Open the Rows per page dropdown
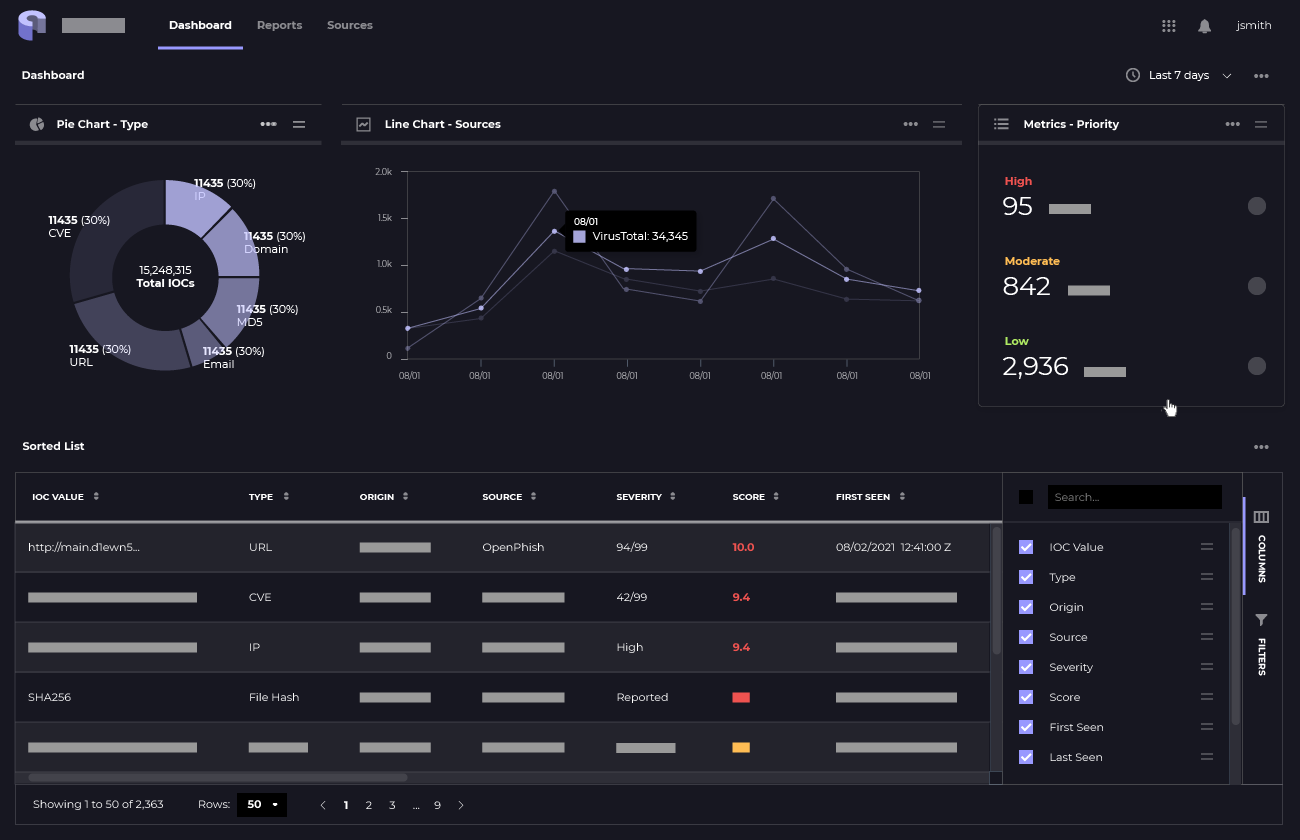Screen dimensions: 1300x840 262,805
